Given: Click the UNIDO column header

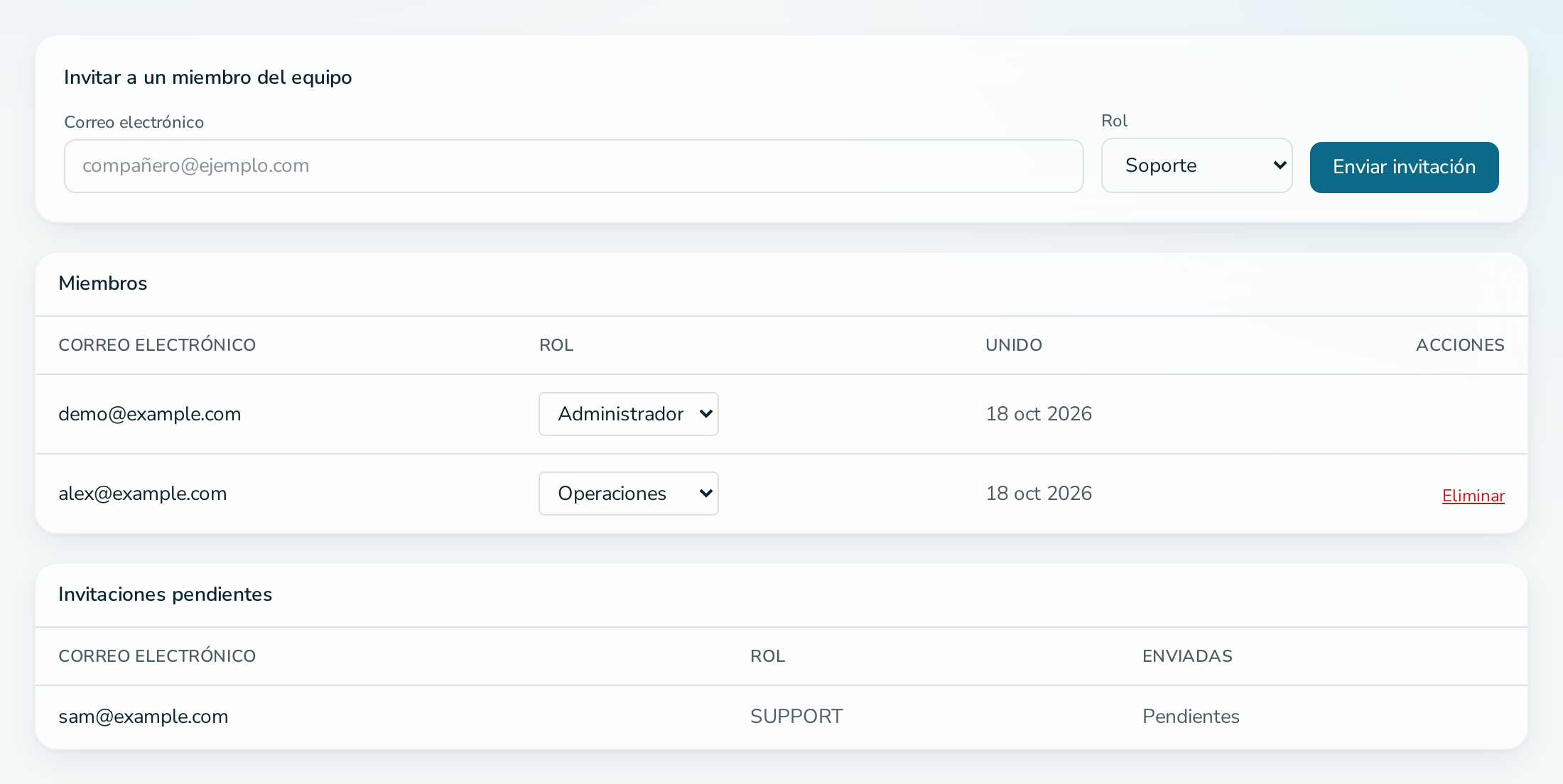Looking at the screenshot, I should click(1013, 345).
